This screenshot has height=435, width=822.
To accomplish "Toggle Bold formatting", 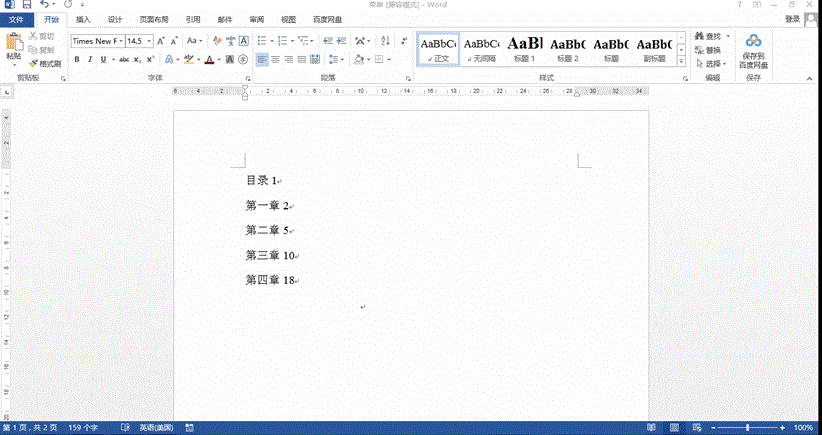I will (x=76, y=60).
